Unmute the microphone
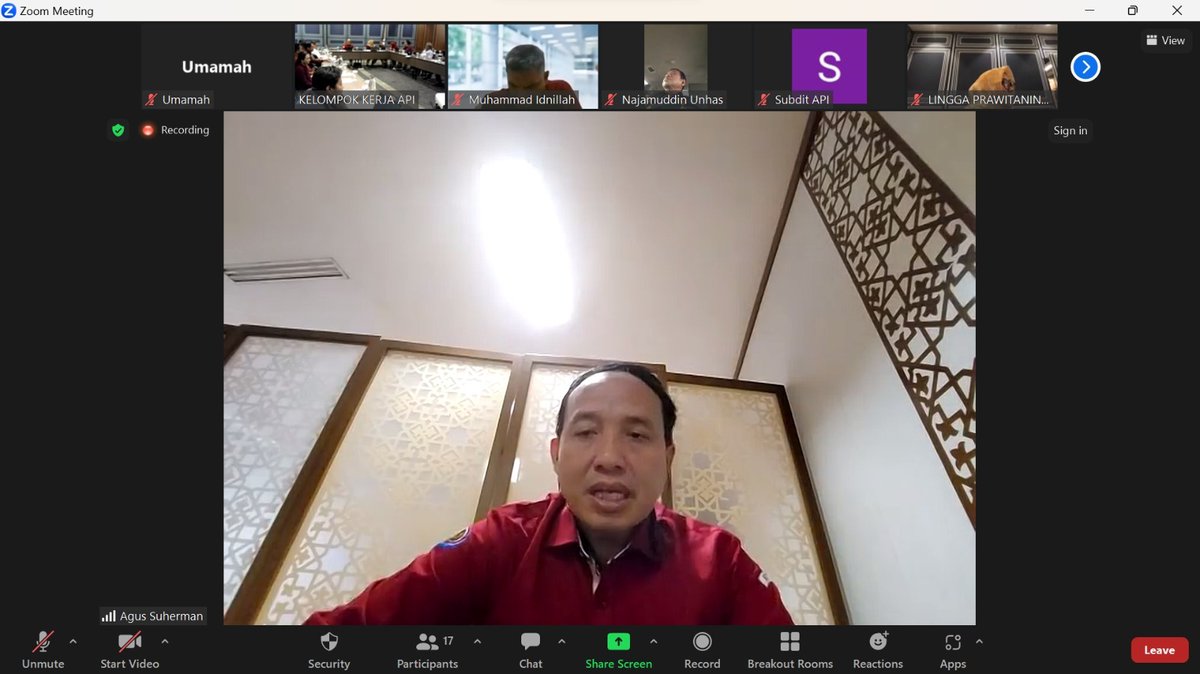The image size is (1200, 674). tap(43, 650)
